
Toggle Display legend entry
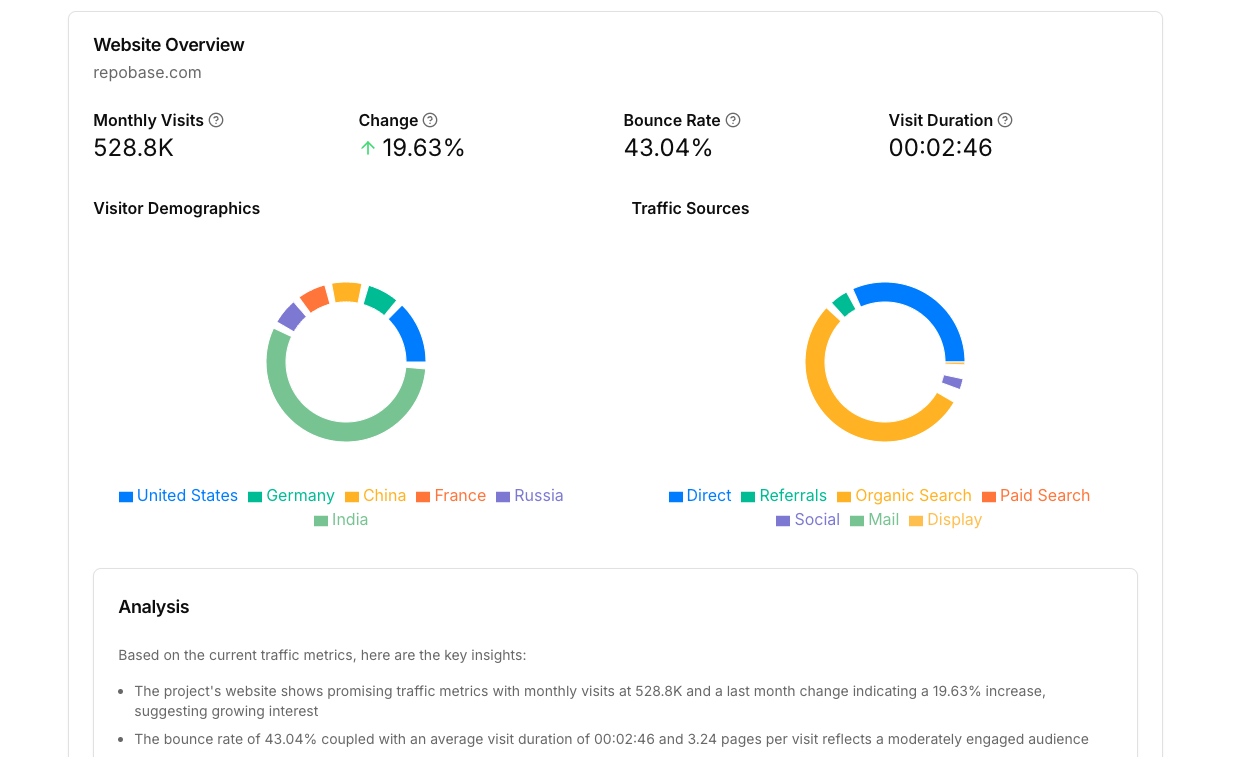click(x=945, y=520)
